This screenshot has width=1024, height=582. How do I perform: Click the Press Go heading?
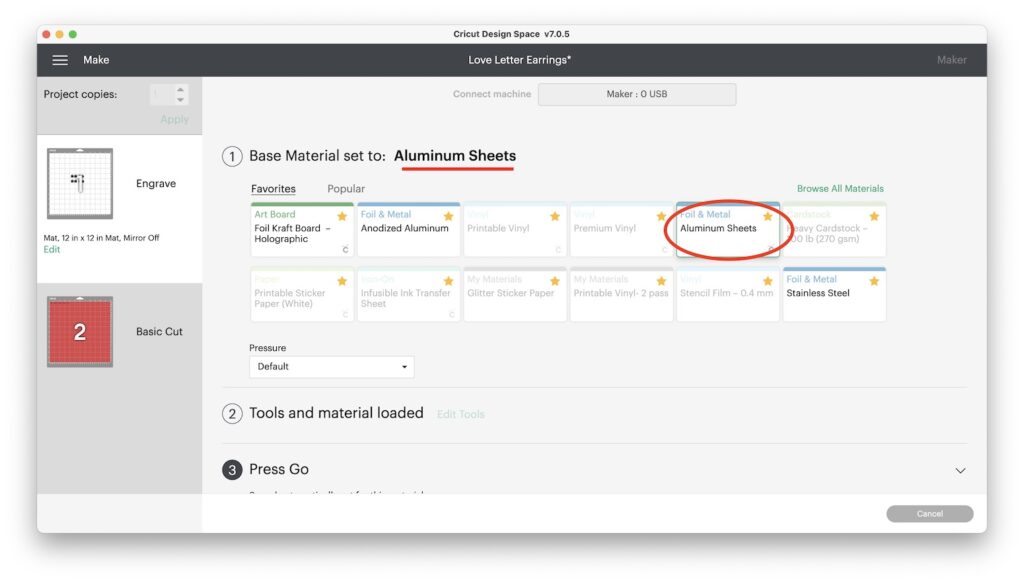pyautogui.click(x=279, y=470)
